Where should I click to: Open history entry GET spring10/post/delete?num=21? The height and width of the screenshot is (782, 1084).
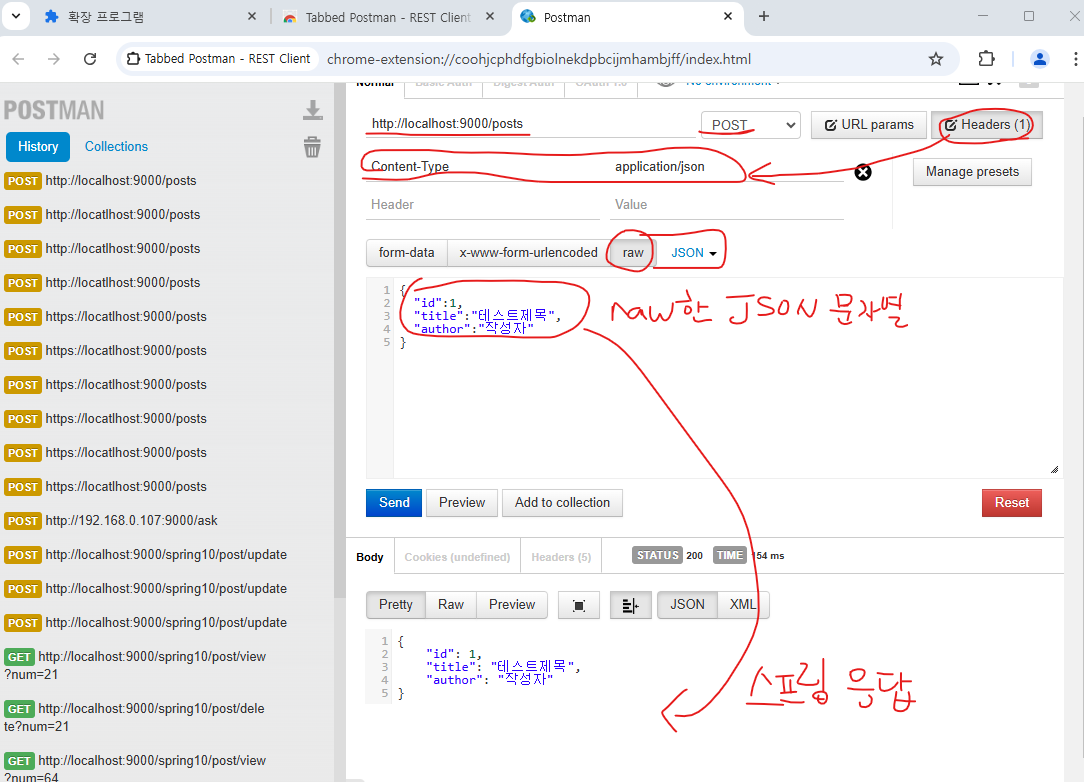click(135, 717)
